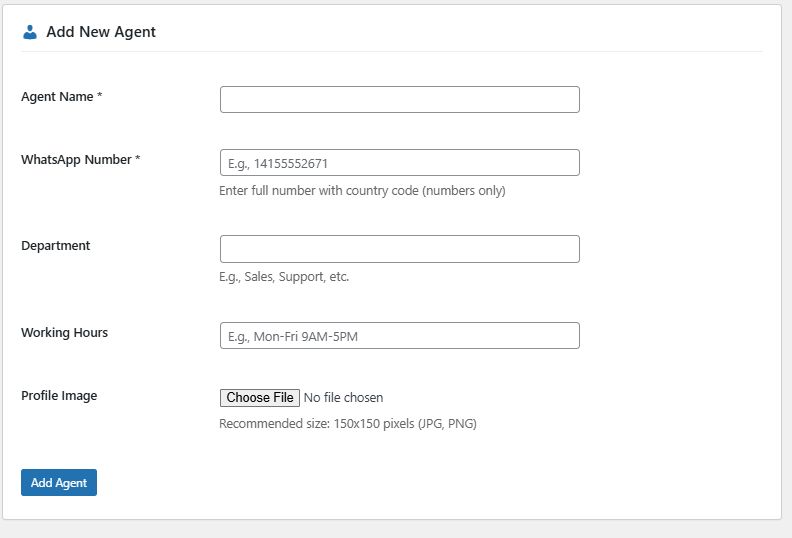Focus the Department text field
Viewport: 792px width, 538px height.
tap(399, 249)
